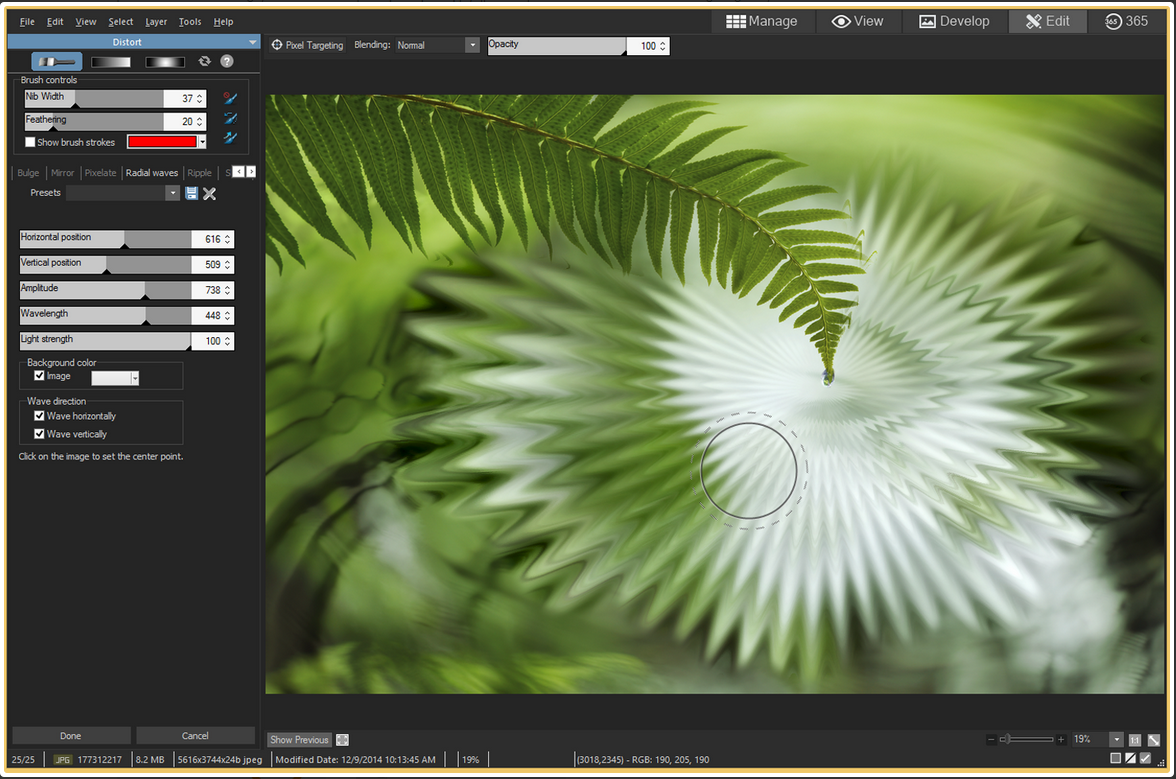
Task: Click the help question mark icon
Action: 227,61
